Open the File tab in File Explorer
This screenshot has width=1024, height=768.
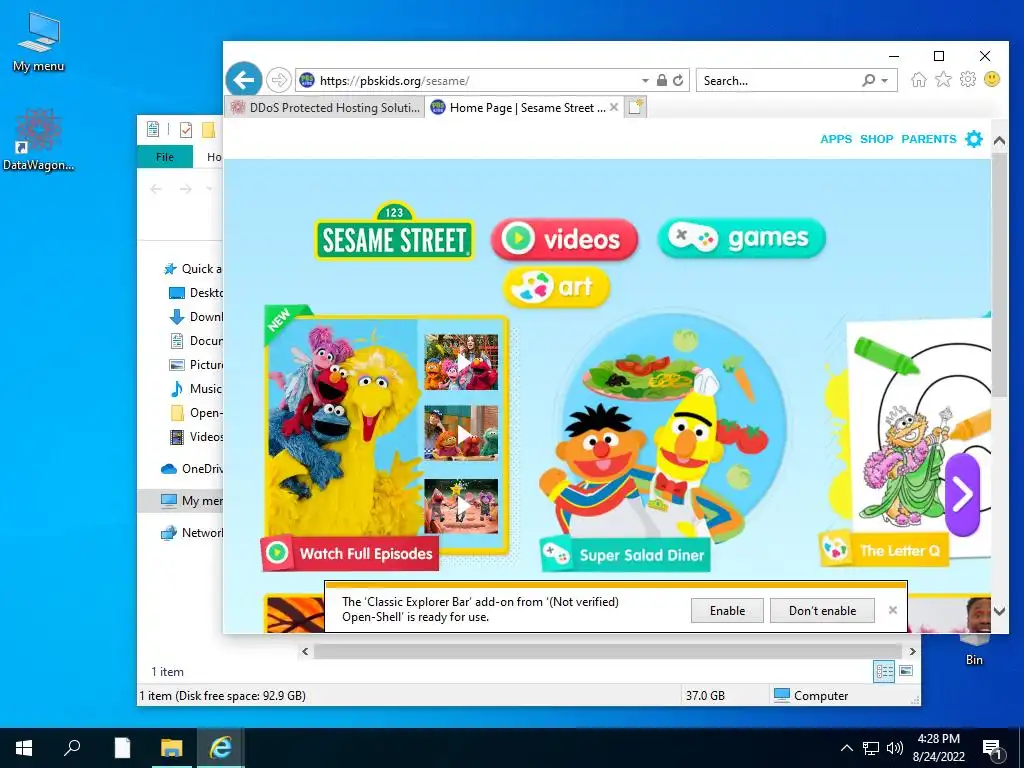[x=165, y=157]
